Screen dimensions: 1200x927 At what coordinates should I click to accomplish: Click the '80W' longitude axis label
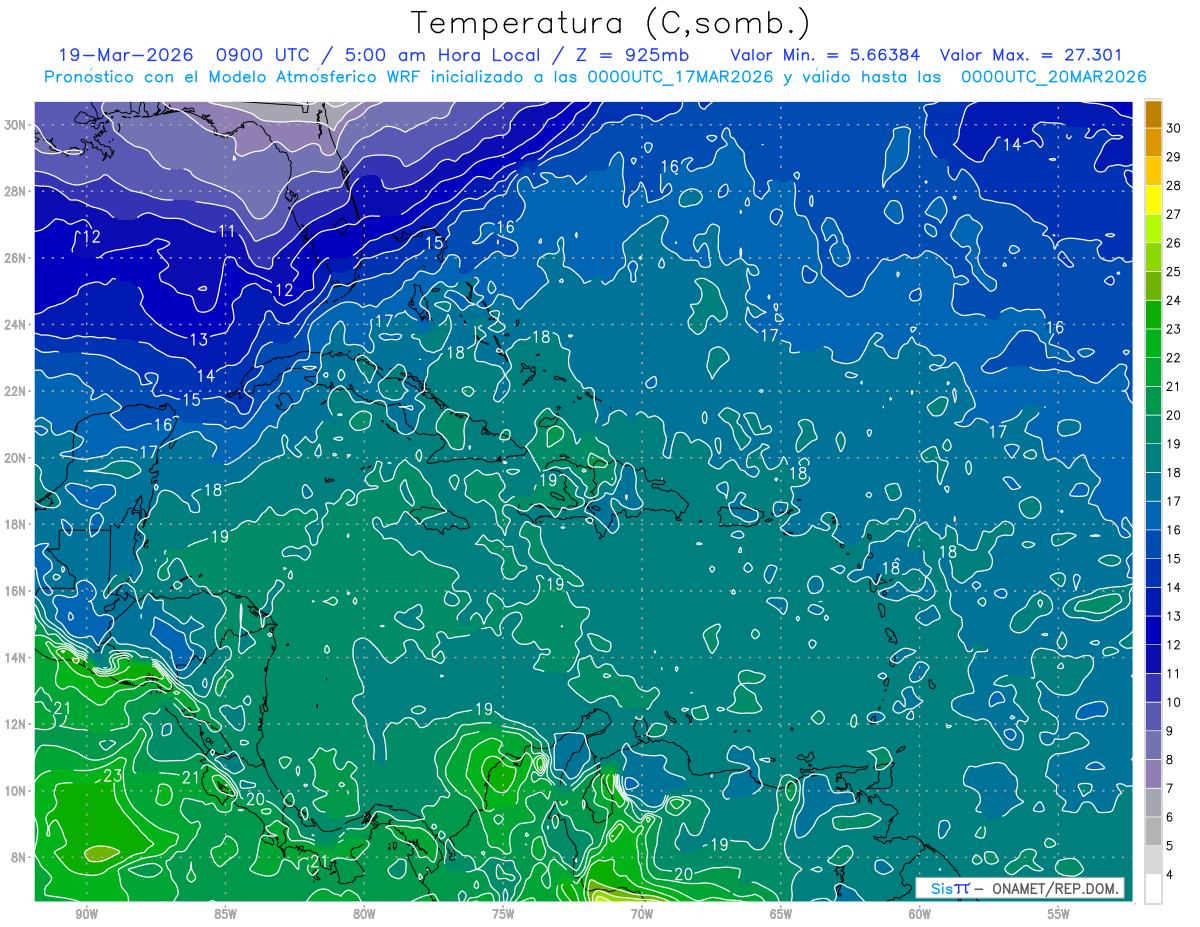(364, 914)
